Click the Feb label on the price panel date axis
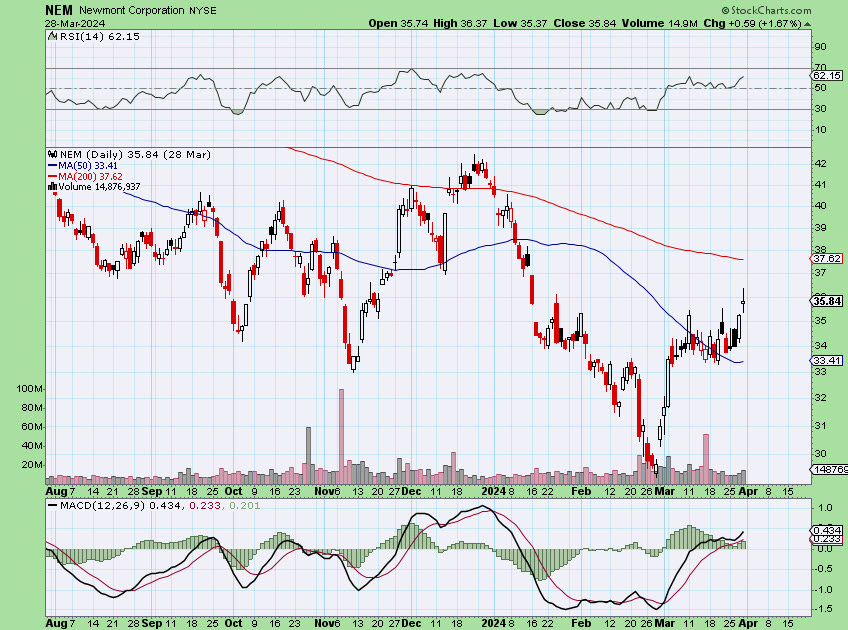This screenshot has width=848, height=630. [x=581, y=492]
